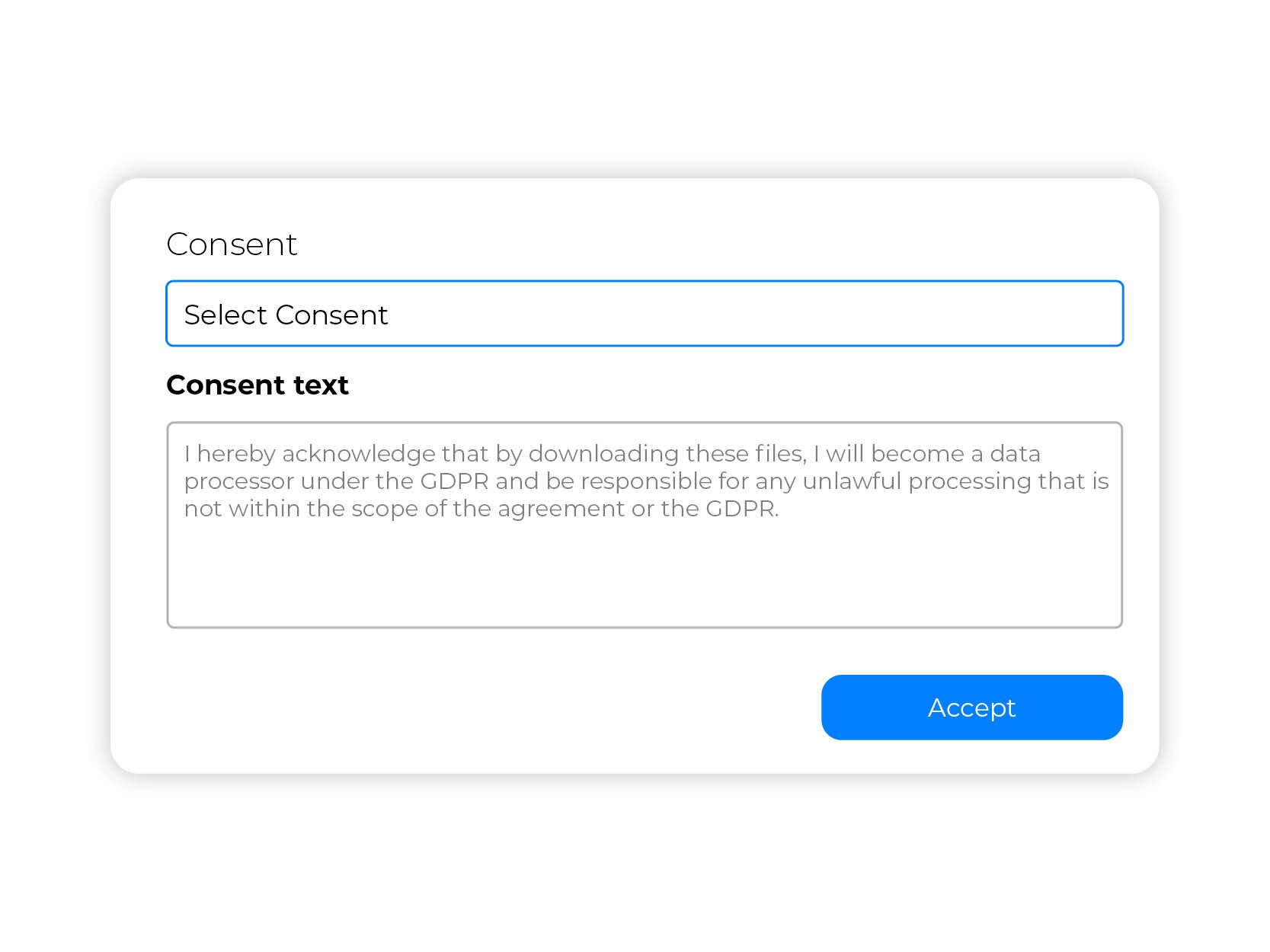Click the Accept button

pos(971,708)
